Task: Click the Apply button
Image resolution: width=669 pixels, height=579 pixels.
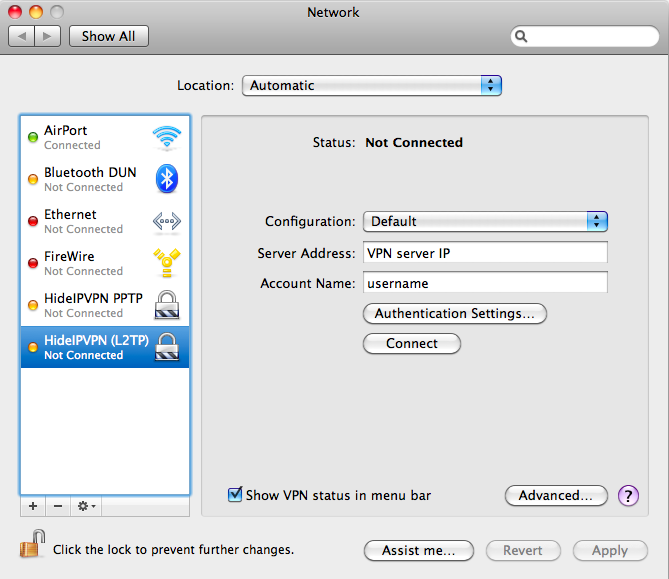Action: point(610,550)
